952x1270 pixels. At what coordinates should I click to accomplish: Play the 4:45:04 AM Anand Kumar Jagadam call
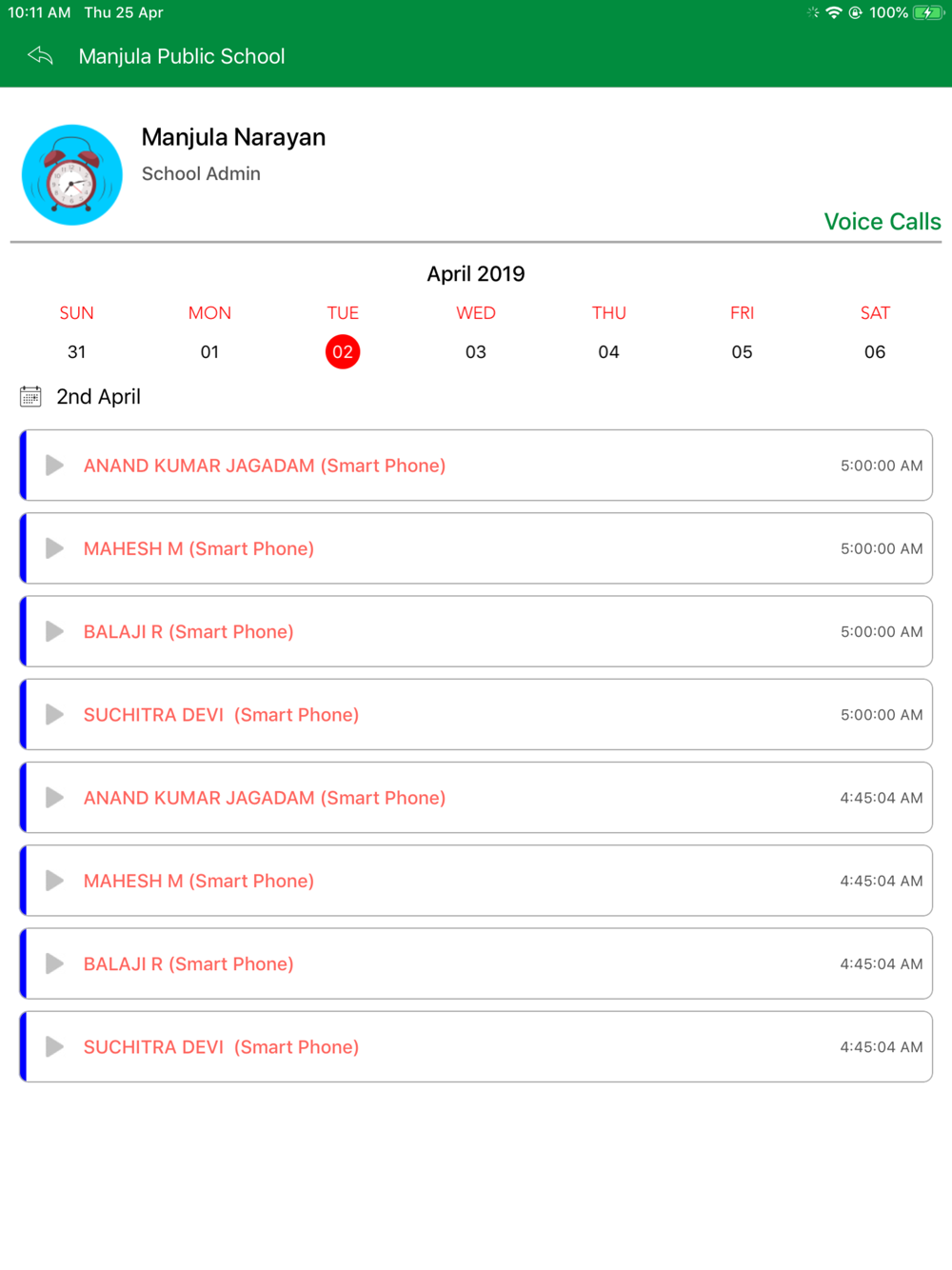(x=55, y=798)
